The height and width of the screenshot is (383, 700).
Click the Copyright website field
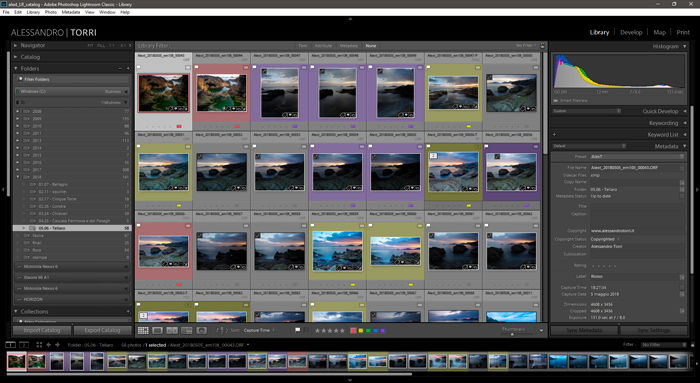click(637, 231)
